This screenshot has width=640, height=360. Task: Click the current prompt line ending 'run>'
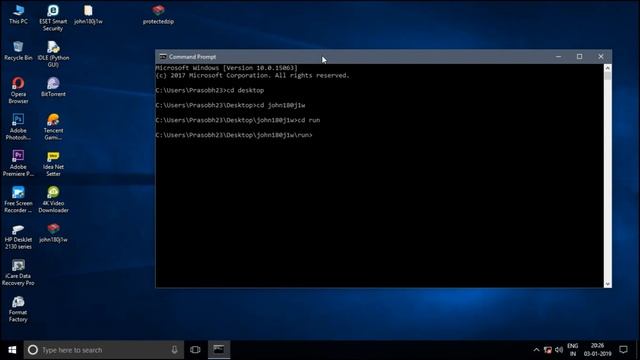coord(234,135)
